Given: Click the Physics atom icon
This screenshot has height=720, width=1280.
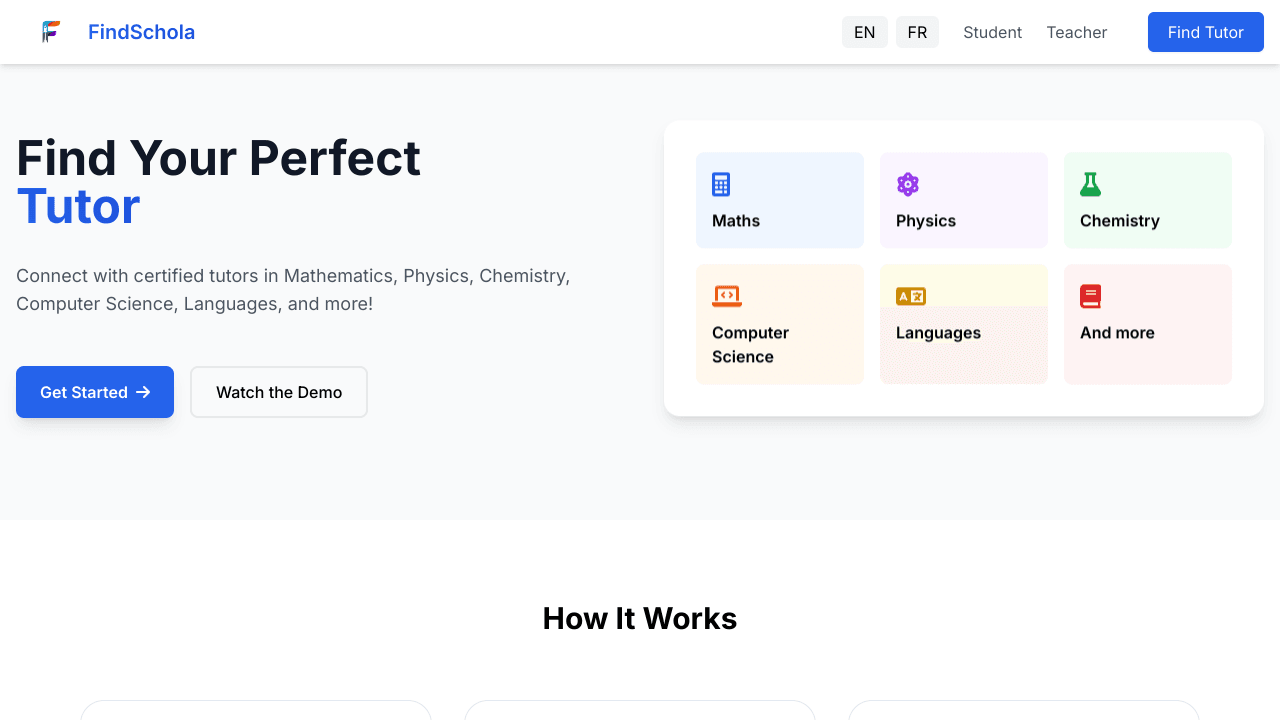Looking at the screenshot, I should coord(908,184).
